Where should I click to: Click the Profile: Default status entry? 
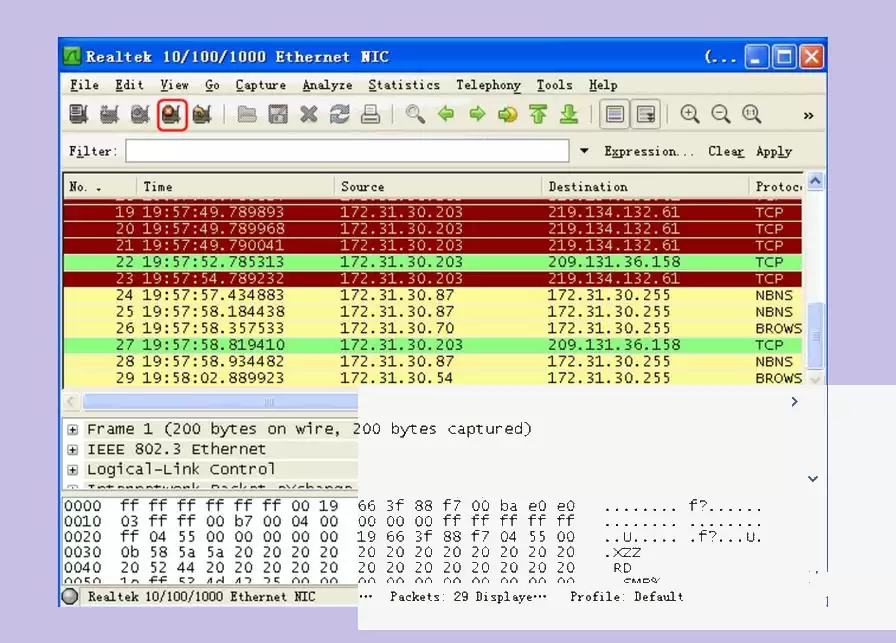tap(626, 597)
